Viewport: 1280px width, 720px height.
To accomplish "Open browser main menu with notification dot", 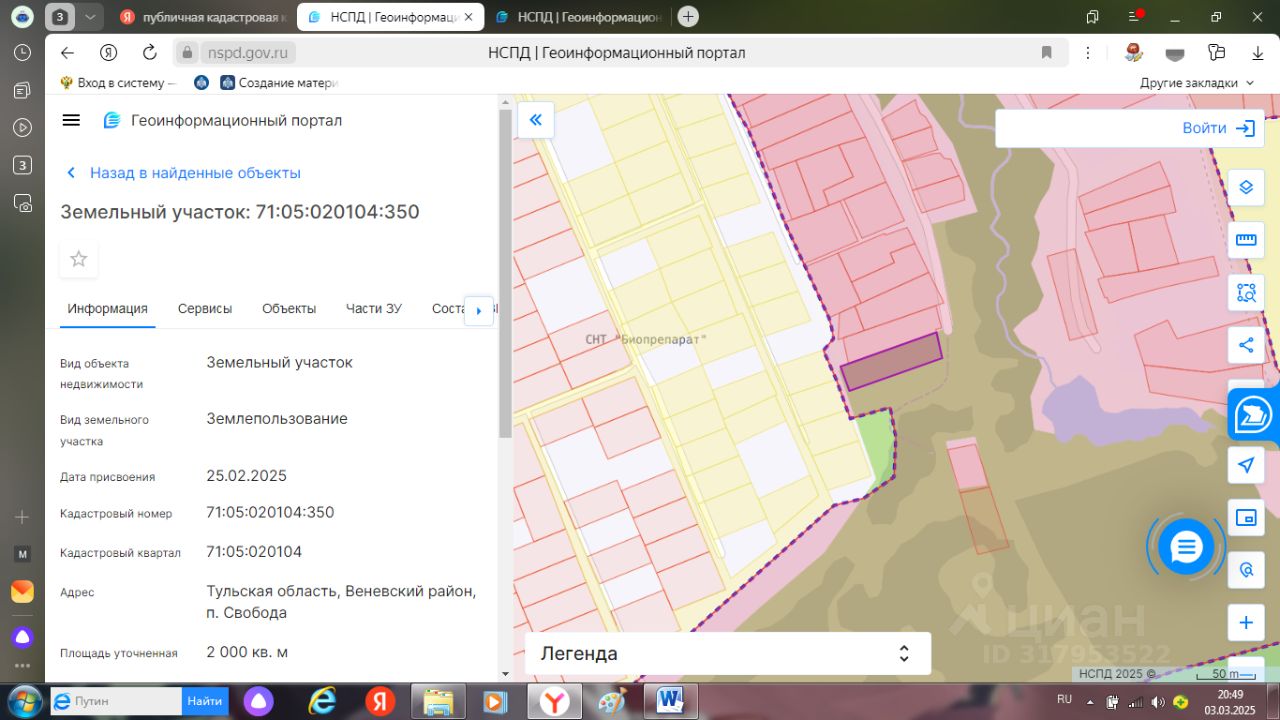I will point(1135,16).
